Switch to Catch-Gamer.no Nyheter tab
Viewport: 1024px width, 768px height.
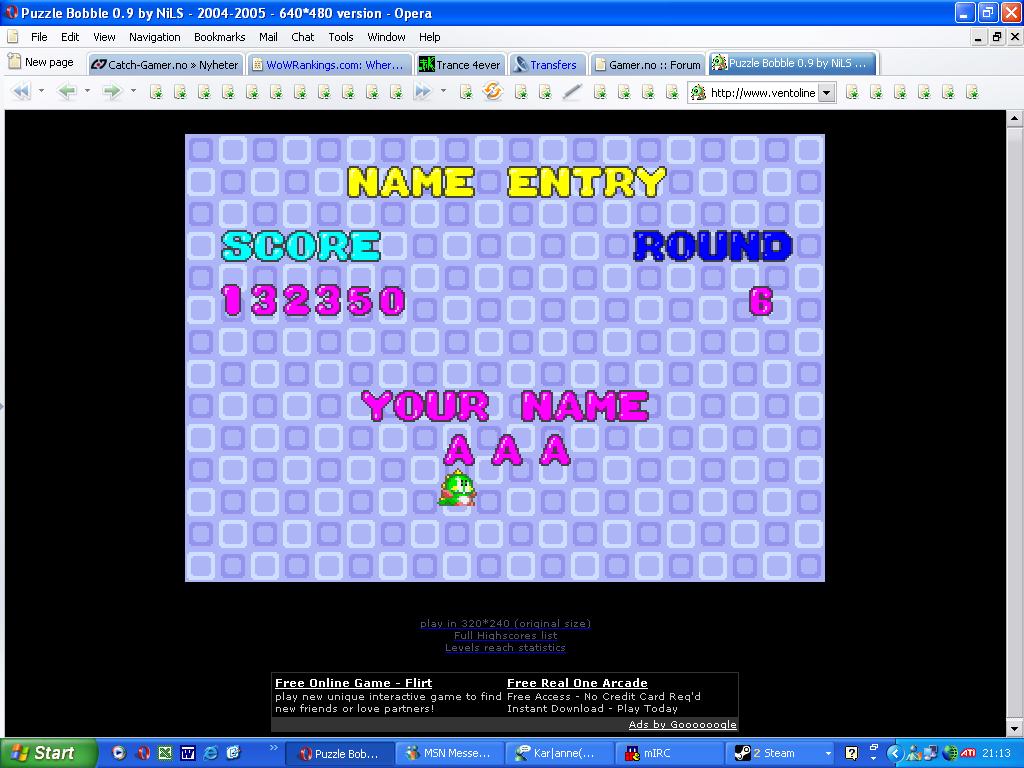[x=165, y=64]
